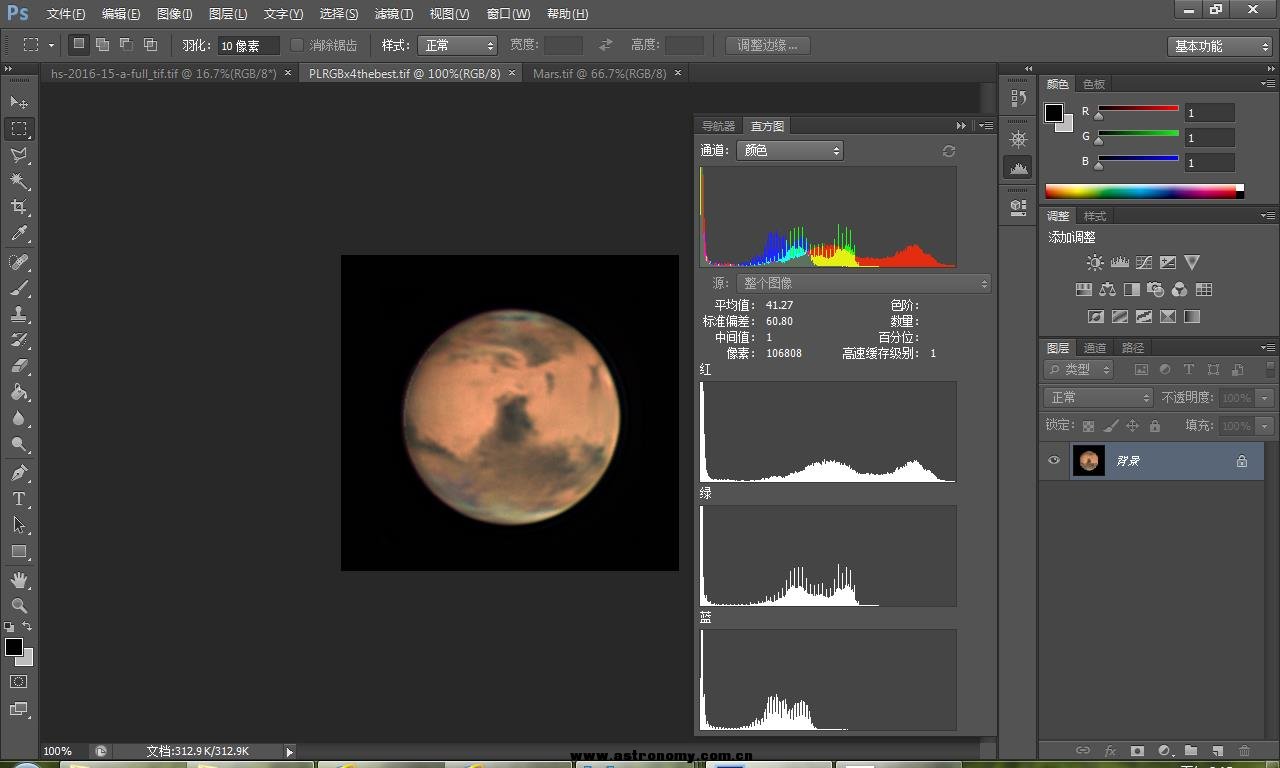Select the Hand tool
The image size is (1280, 768).
coord(19,580)
